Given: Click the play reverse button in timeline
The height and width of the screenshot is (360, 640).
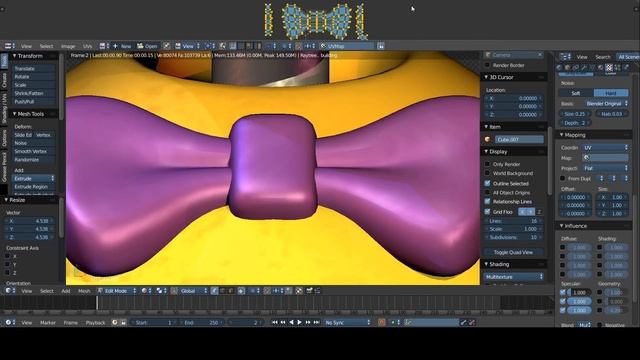Looking at the screenshot, I should 291,322.
